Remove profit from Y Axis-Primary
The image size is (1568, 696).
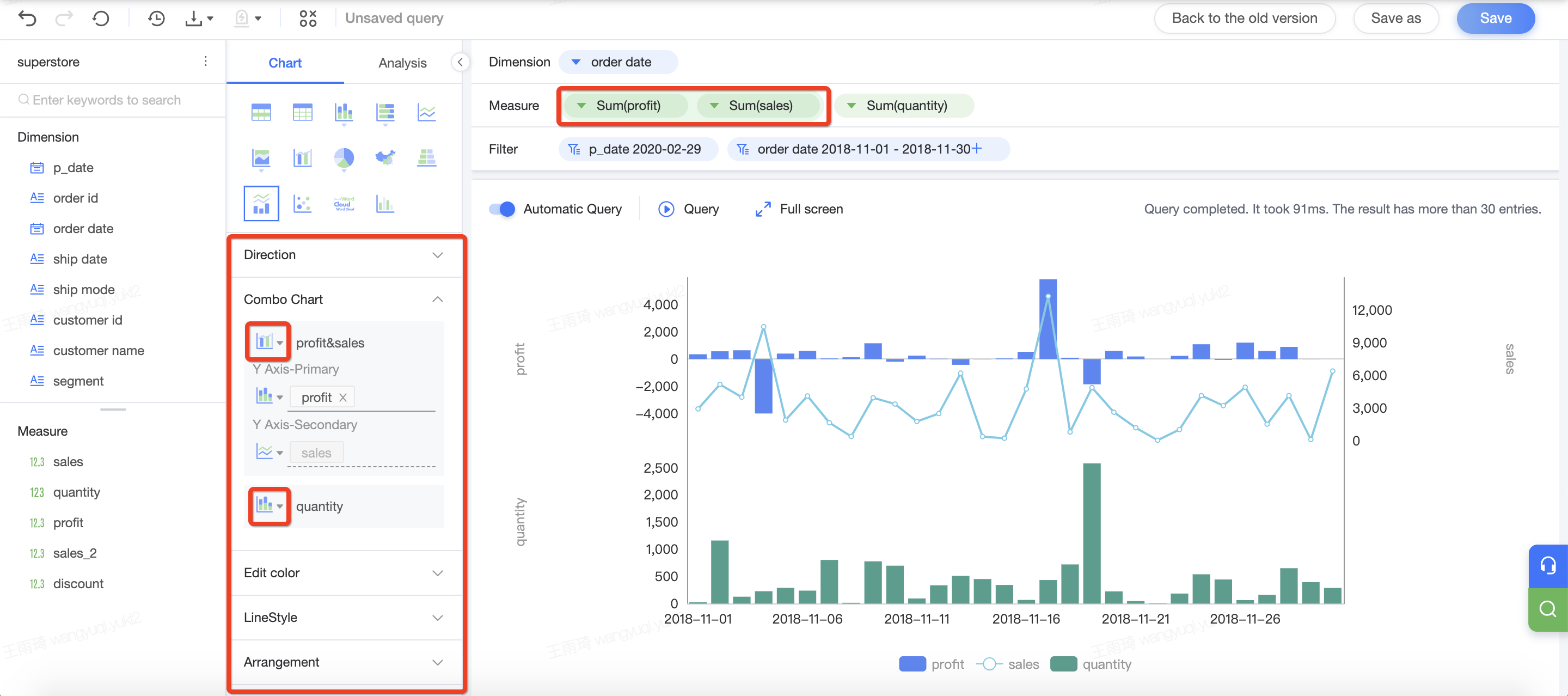(342, 397)
